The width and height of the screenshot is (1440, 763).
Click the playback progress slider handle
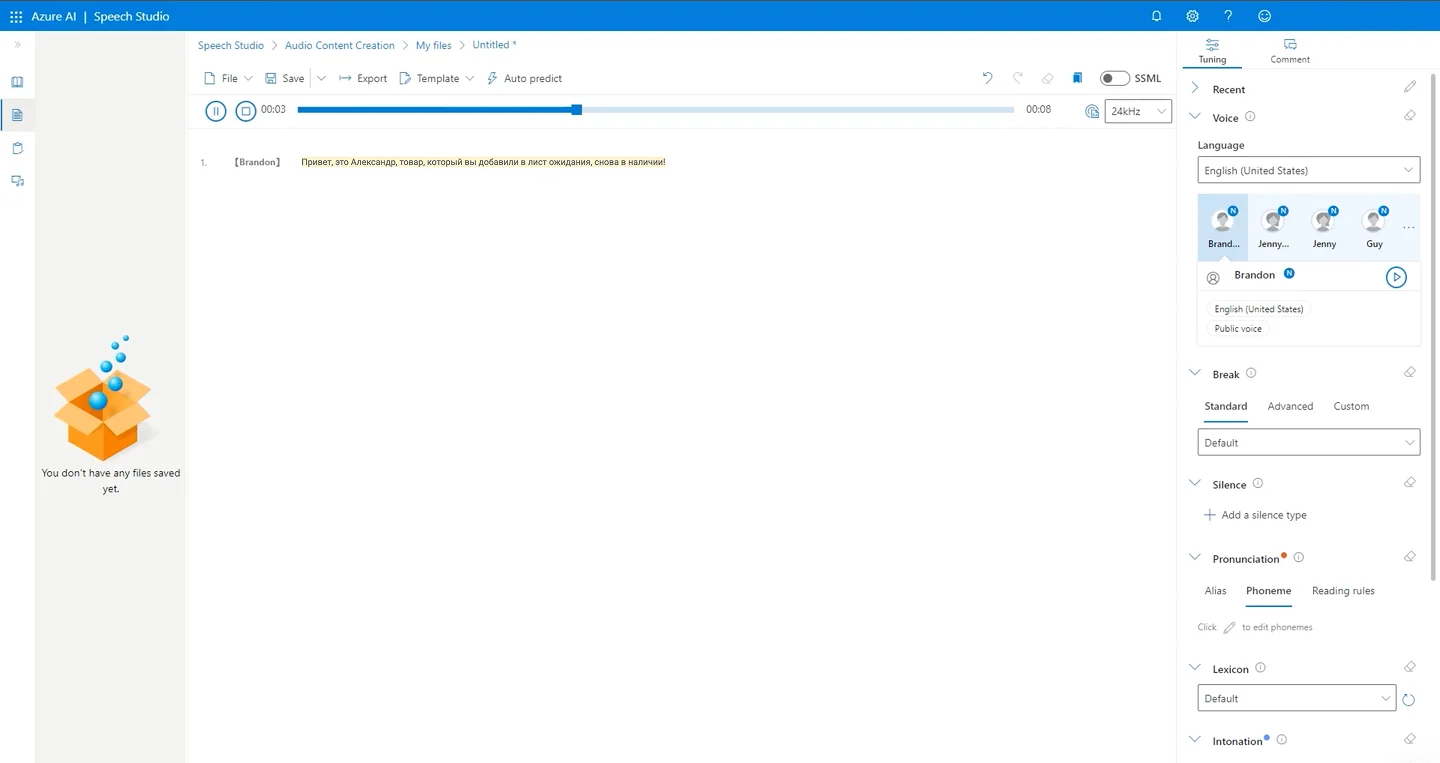pyautogui.click(x=577, y=110)
